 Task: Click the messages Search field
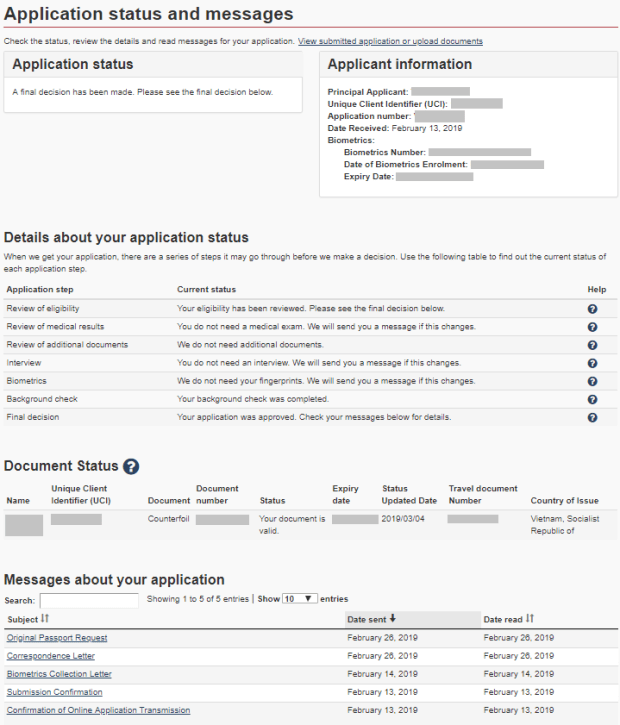(89, 601)
